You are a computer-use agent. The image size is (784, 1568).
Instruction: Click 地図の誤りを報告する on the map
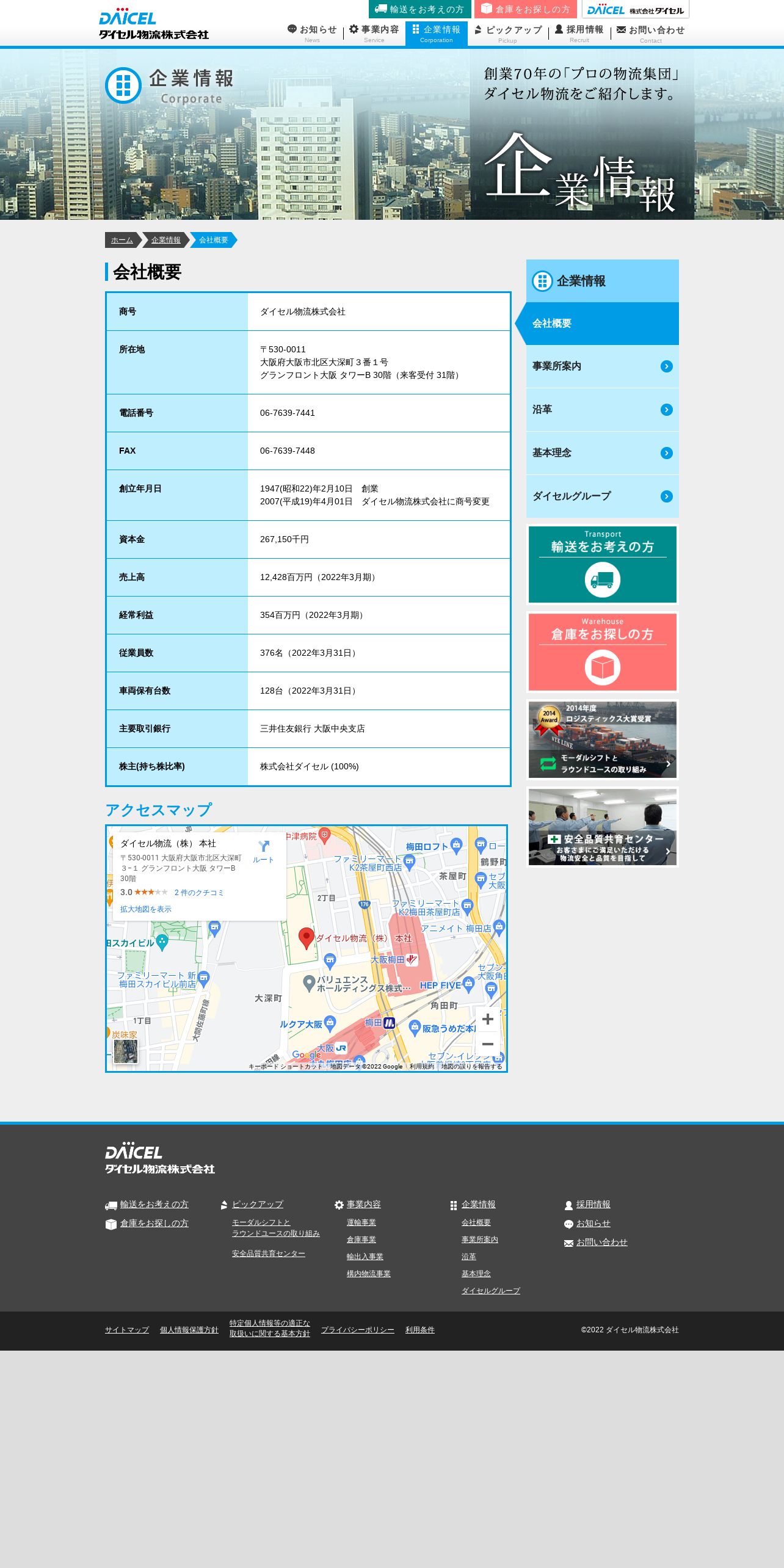pyautogui.click(x=471, y=1067)
